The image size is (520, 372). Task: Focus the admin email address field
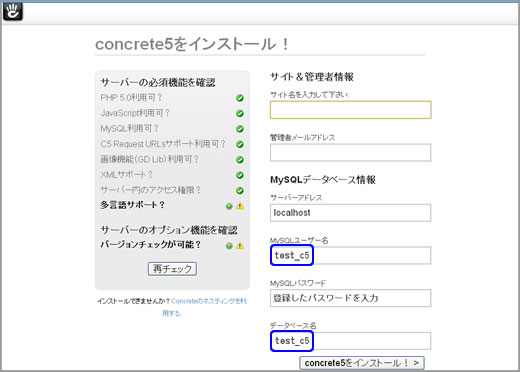pyautogui.click(x=351, y=153)
